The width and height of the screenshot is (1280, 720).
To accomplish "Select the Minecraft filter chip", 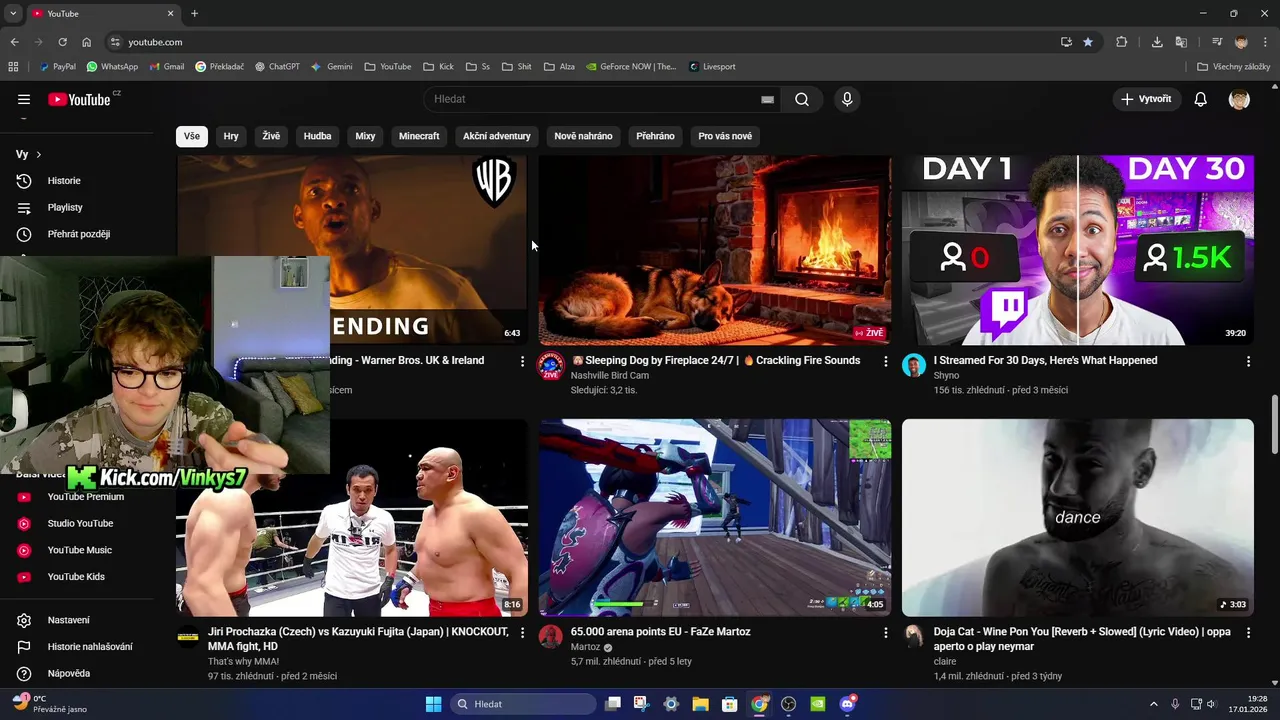I will (419, 136).
